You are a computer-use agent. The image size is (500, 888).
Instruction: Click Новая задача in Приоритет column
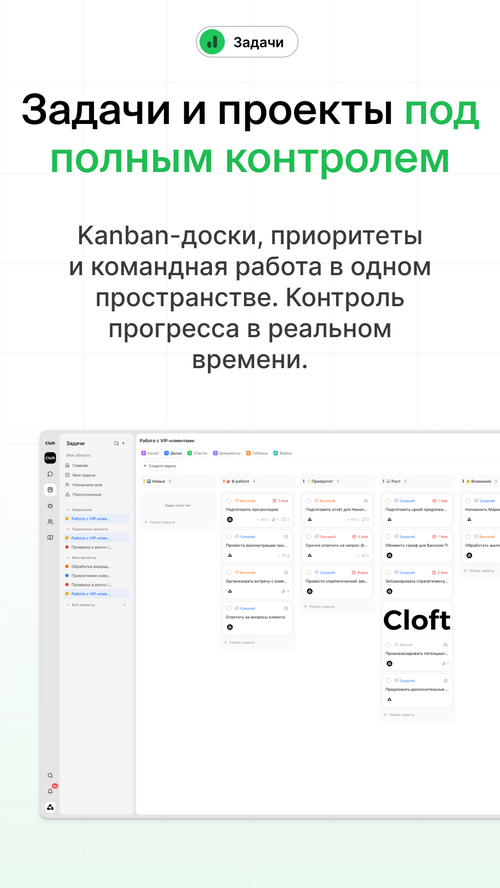pyautogui.click(x=319, y=607)
